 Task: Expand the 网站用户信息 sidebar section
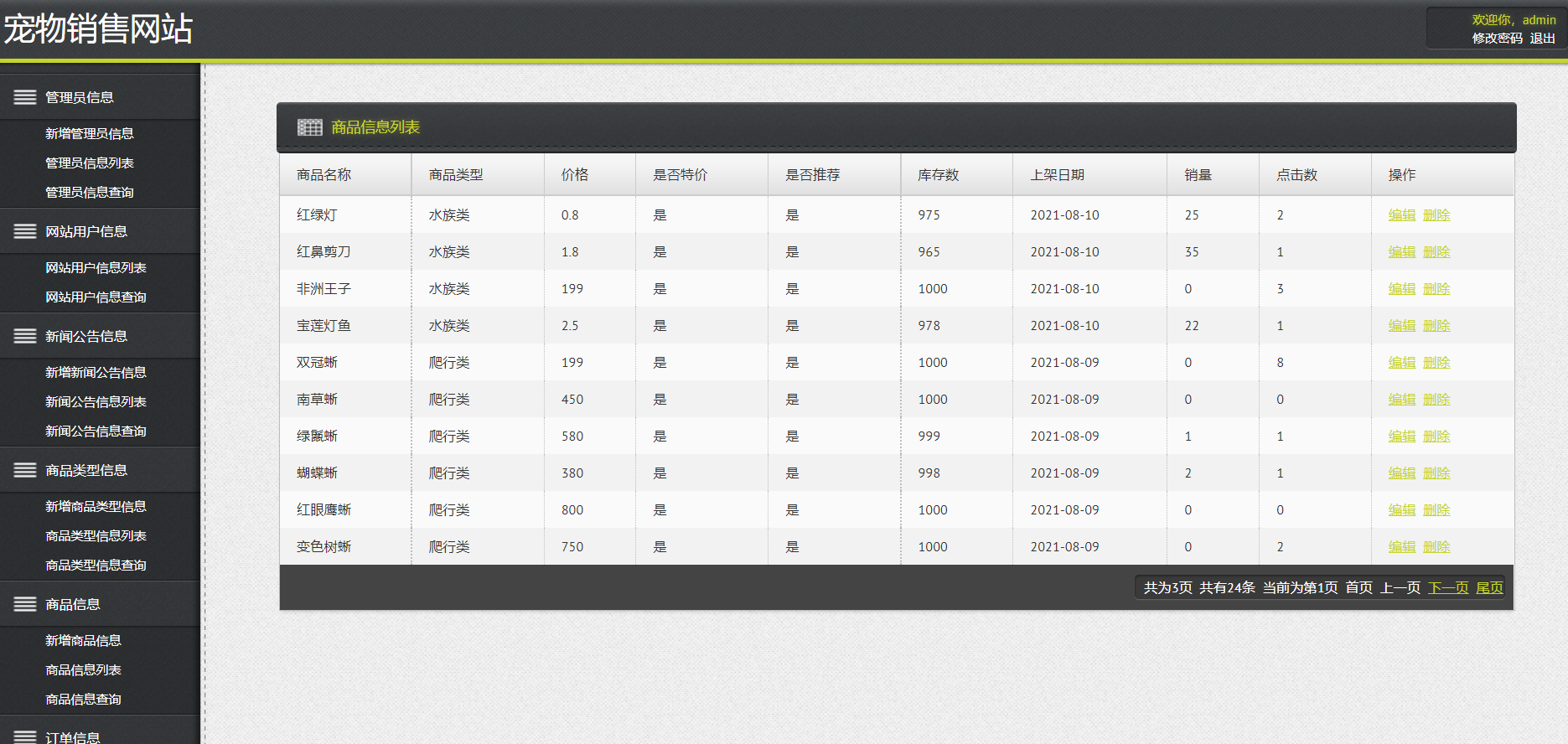click(x=100, y=231)
